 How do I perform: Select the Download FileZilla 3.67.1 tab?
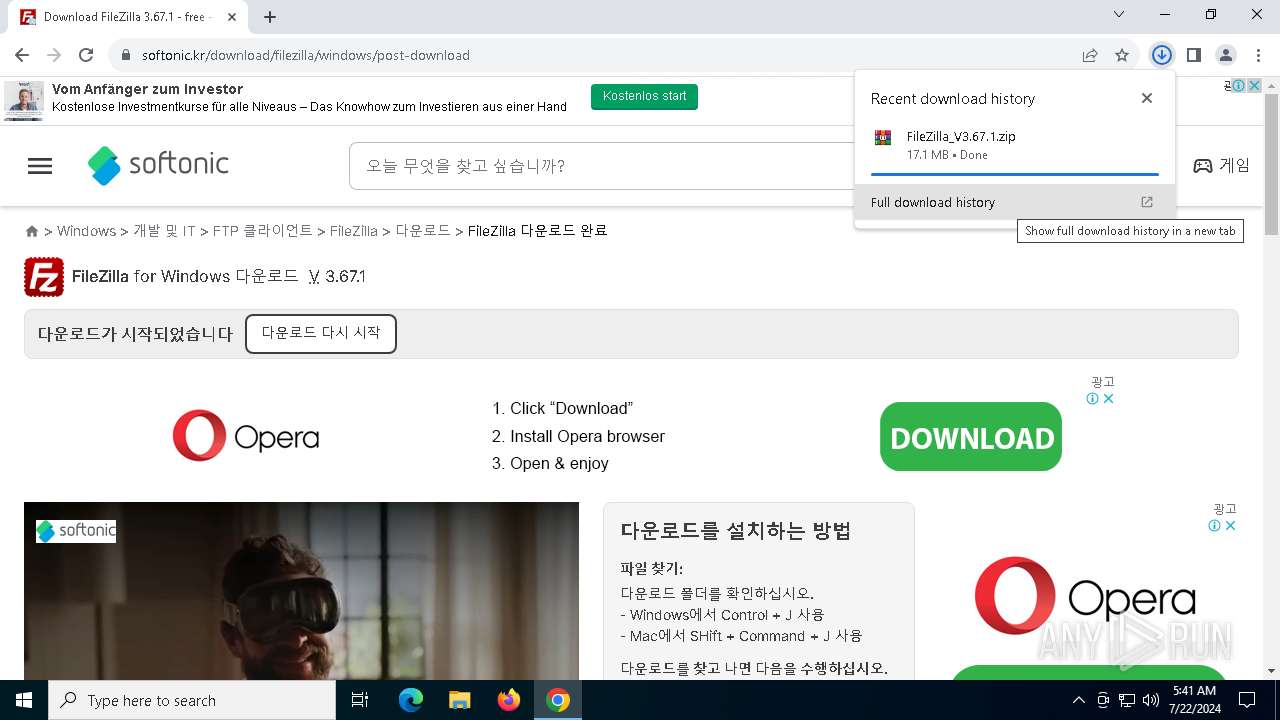128,17
